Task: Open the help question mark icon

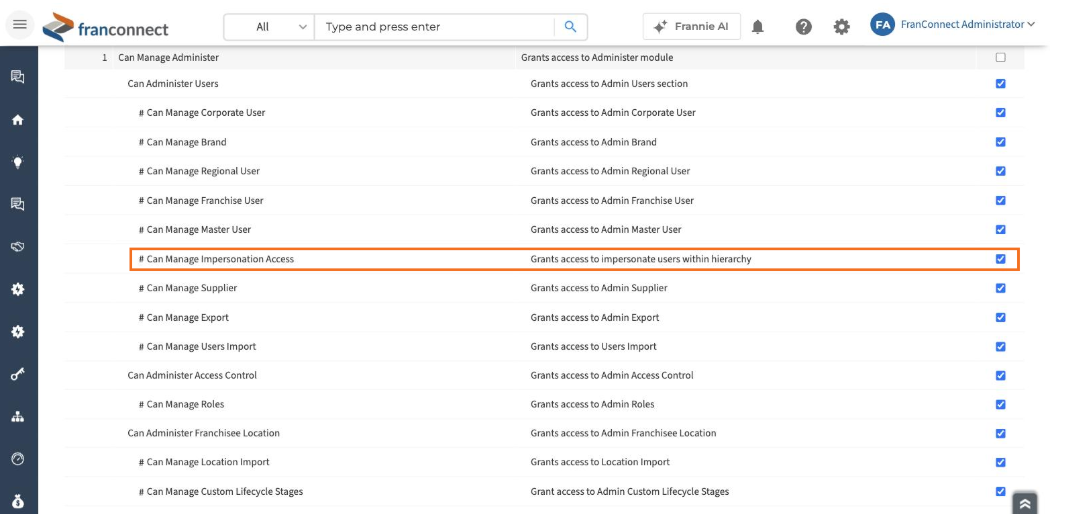Action: [803, 27]
